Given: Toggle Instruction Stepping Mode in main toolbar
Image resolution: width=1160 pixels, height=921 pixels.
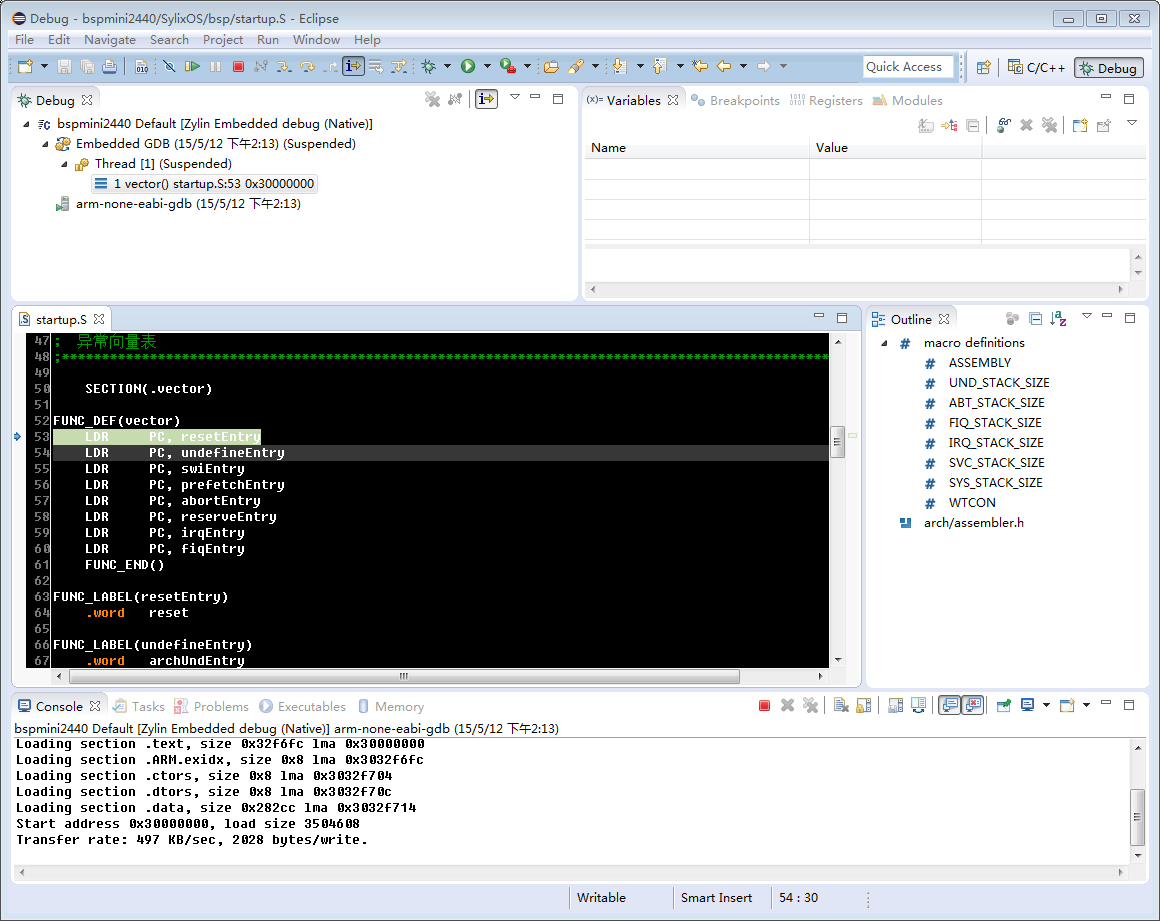Looking at the screenshot, I should tap(353, 67).
